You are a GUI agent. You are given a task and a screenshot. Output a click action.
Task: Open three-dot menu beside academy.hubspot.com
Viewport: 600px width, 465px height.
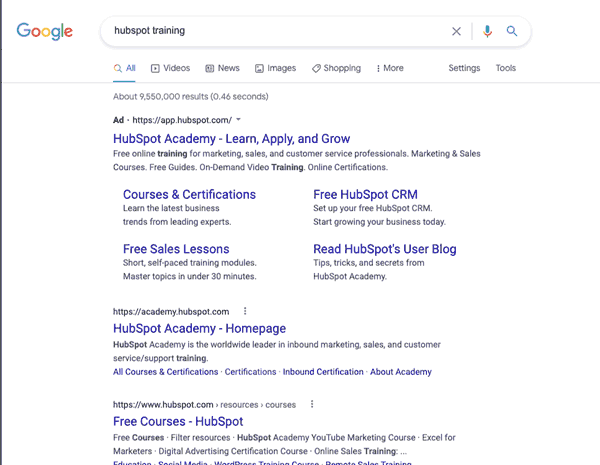(x=245, y=311)
